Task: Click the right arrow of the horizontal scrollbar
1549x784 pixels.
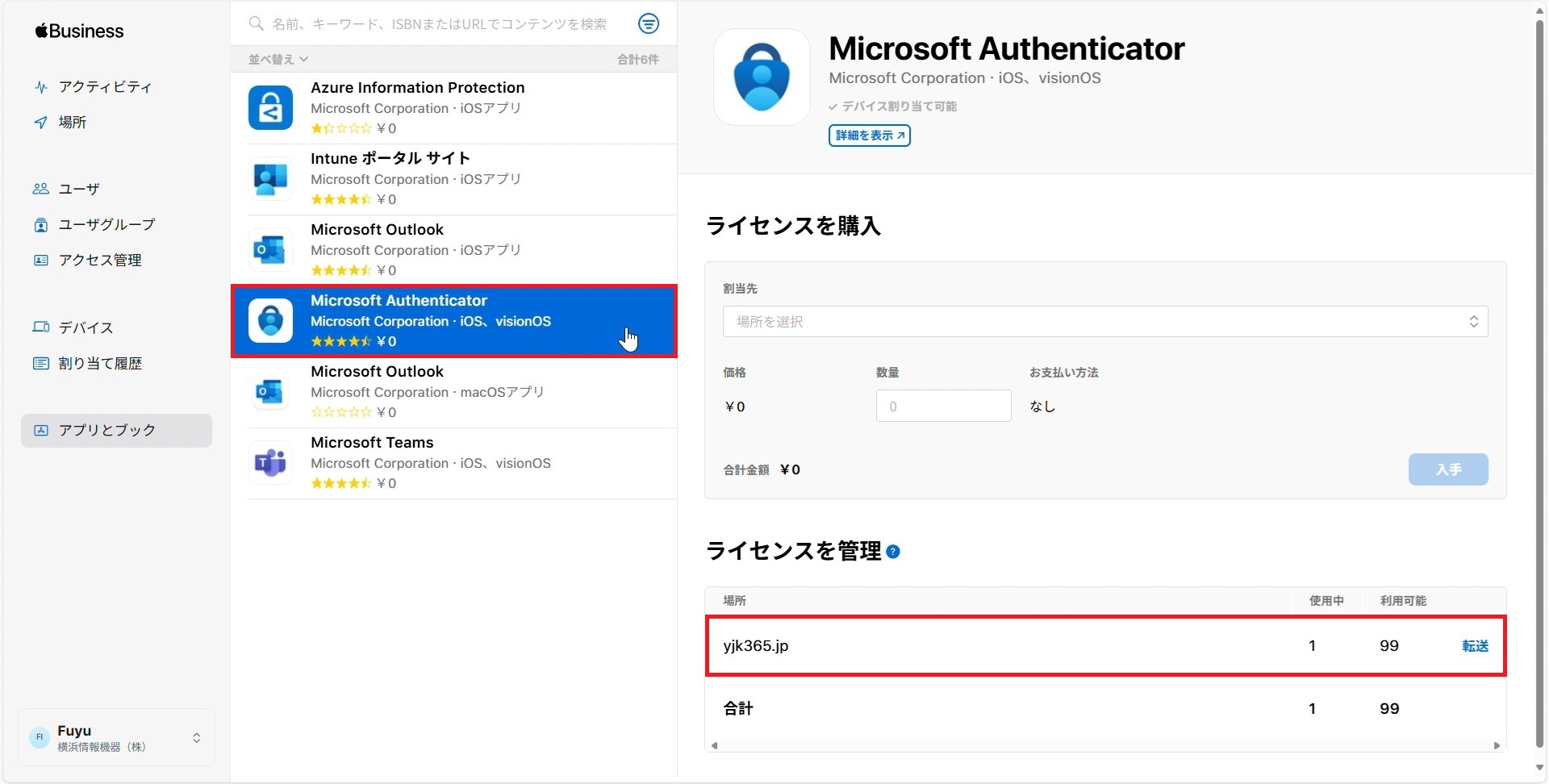Action: [x=1497, y=746]
